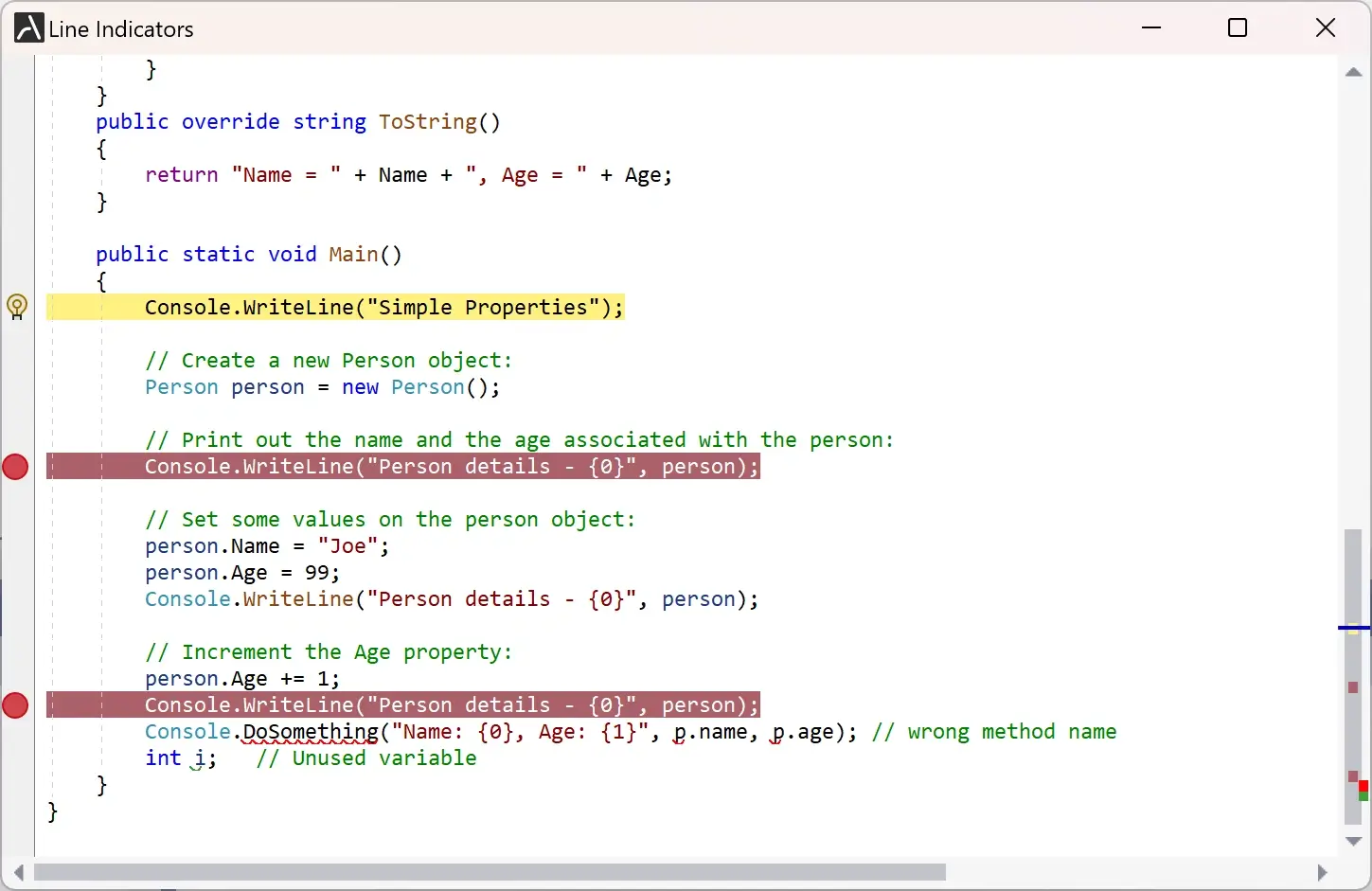Viewport: 1372px width, 891px height.
Task: Minimize the Line Indicators window
Action: click(1151, 28)
